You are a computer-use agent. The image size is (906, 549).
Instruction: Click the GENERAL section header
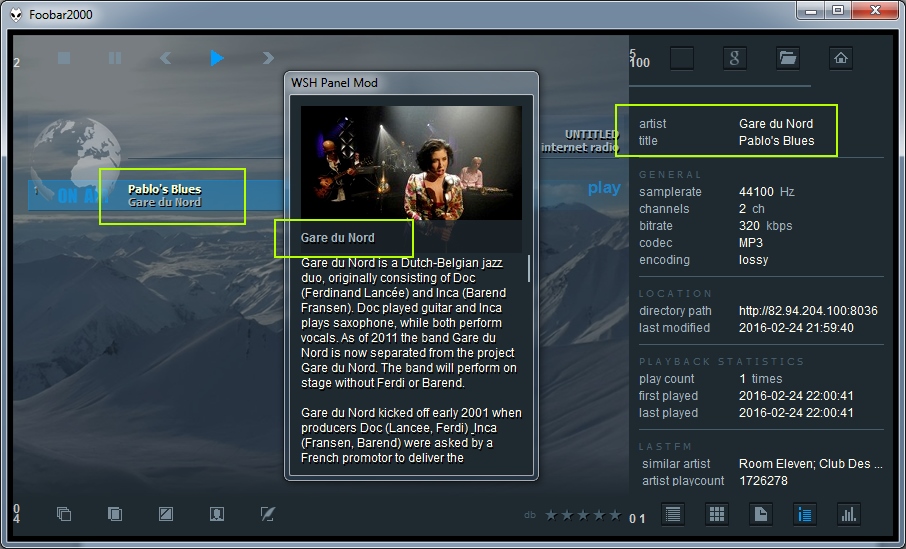(x=670, y=175)
